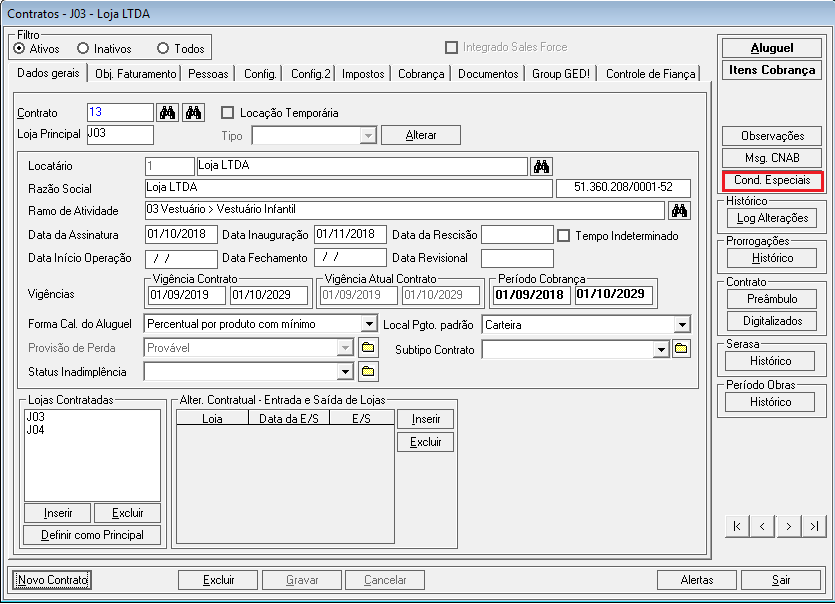The image size is (835, 604).
Task: Switch to Config. tab
Action: [260, 74]
